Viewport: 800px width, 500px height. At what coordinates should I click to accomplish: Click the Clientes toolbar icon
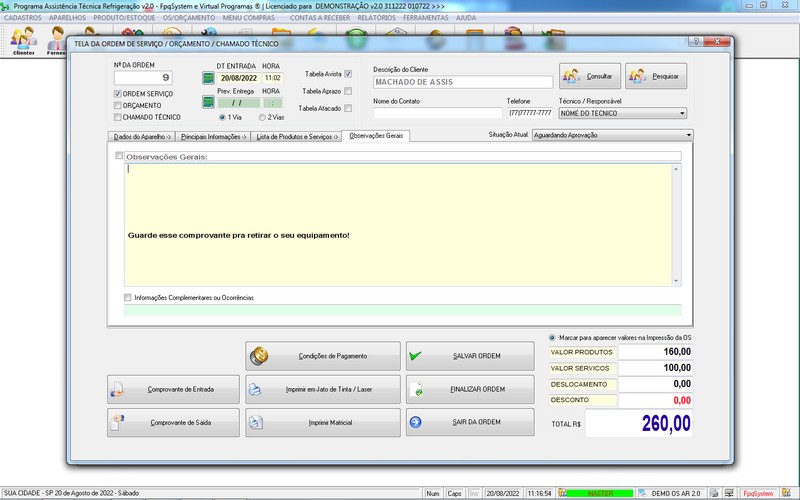23,41
